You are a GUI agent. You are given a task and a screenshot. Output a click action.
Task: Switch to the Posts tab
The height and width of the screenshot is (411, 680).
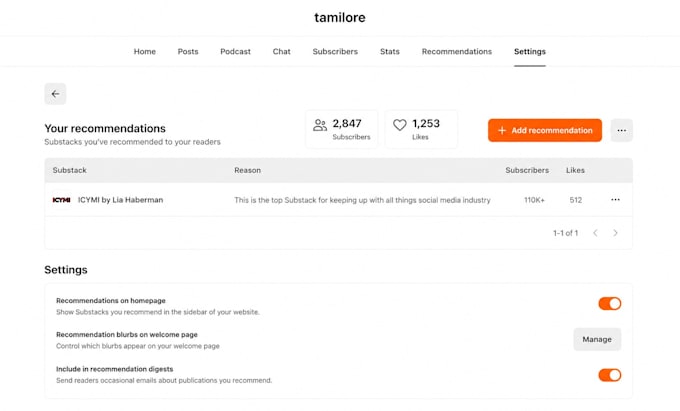188,52
